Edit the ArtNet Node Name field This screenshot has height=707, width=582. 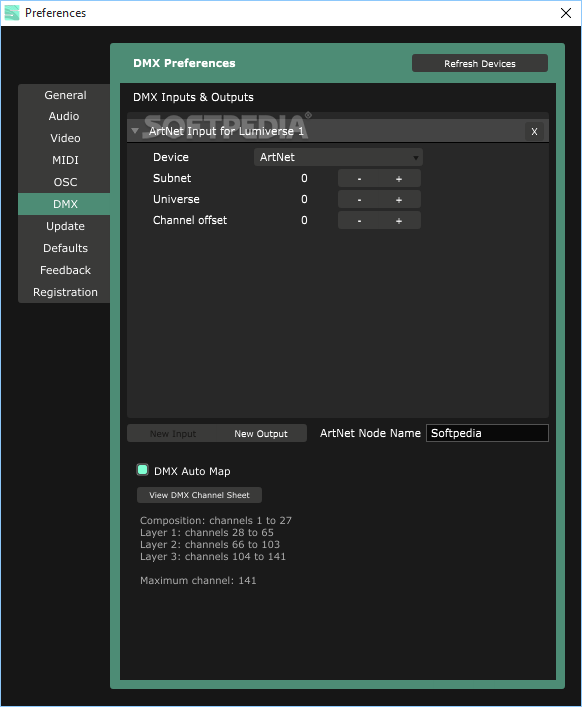487,433
